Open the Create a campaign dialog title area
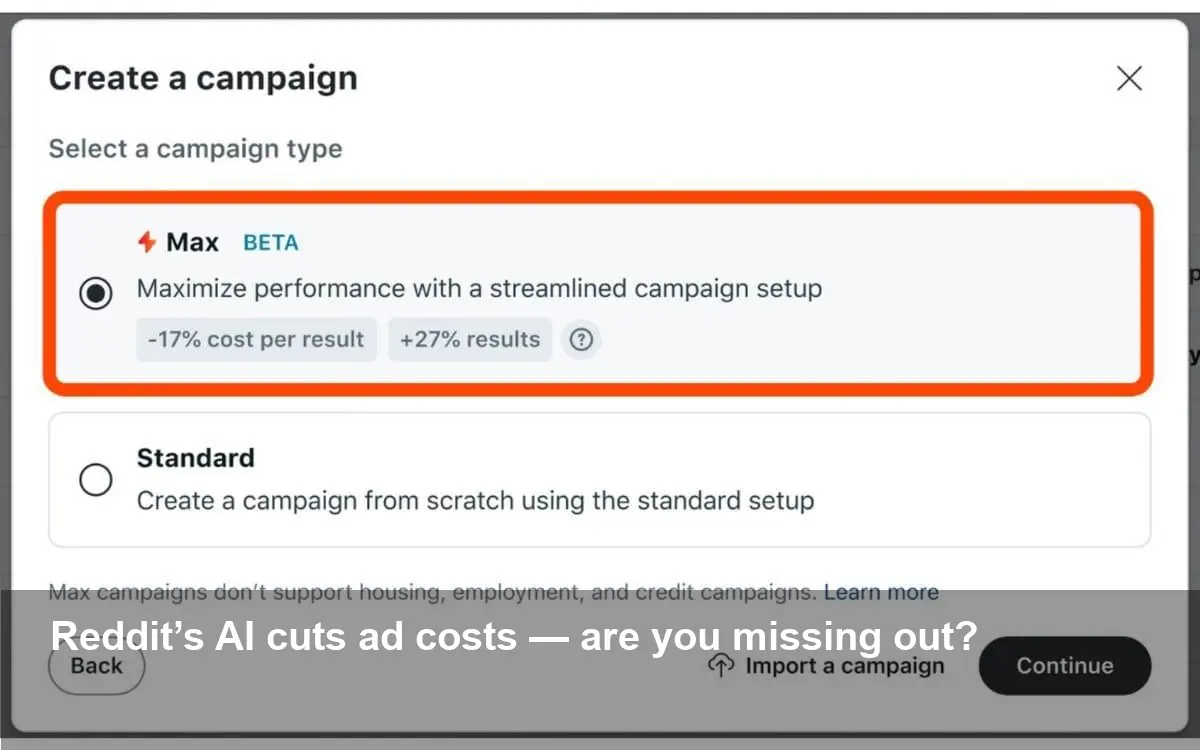The height and width of the screenshot is (750, 1200). (x=202, y=78)
